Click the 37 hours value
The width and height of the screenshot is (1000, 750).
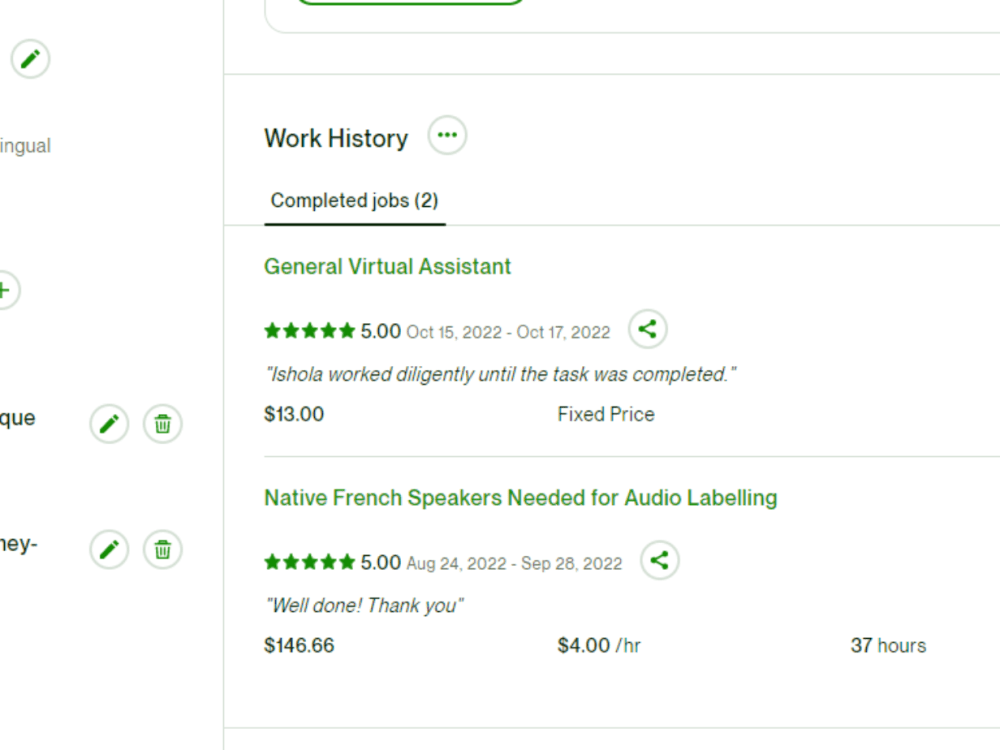coord(888,645)
